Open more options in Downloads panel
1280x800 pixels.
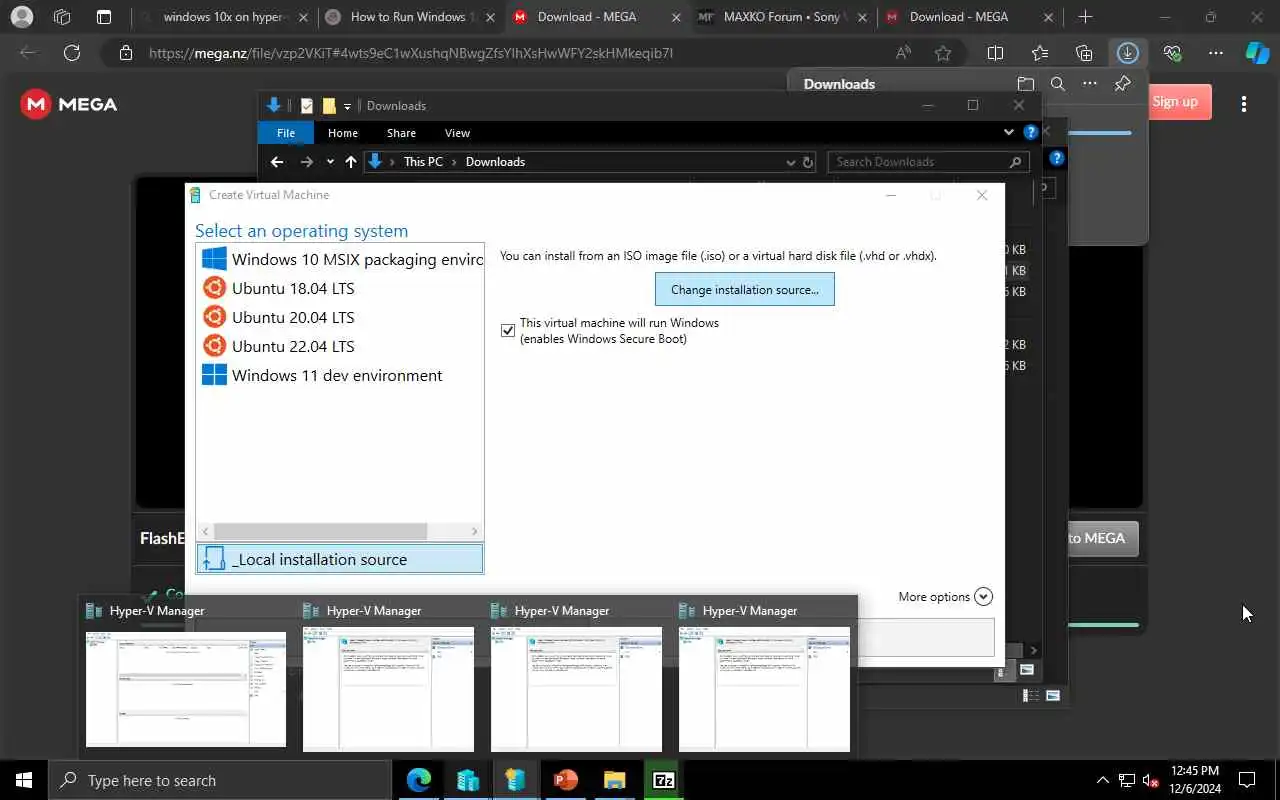click(x=1090, y=84)
